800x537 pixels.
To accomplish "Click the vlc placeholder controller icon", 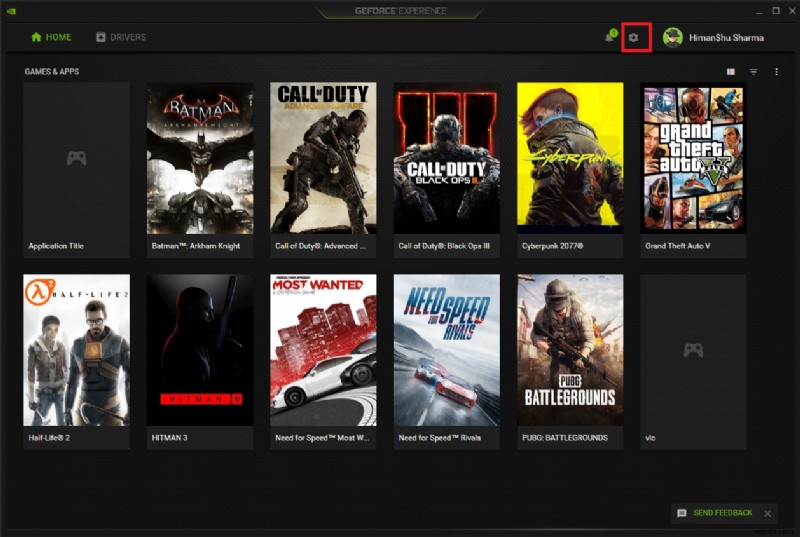I will click(x=693, y=350).
